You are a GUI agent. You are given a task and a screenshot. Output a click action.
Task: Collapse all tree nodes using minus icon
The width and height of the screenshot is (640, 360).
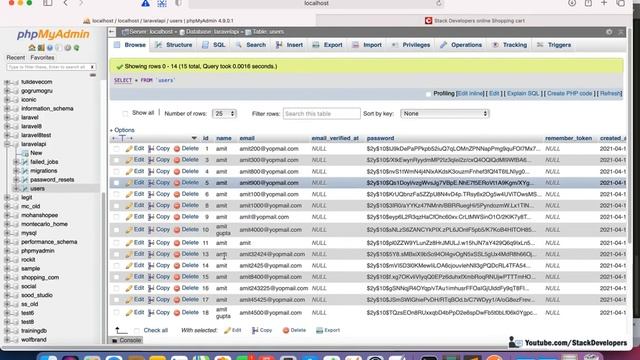click(x=93, y=75)
